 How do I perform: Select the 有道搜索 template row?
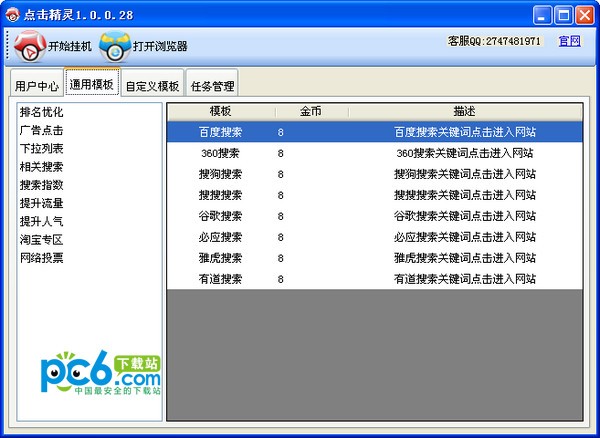[x=375, y=279]
